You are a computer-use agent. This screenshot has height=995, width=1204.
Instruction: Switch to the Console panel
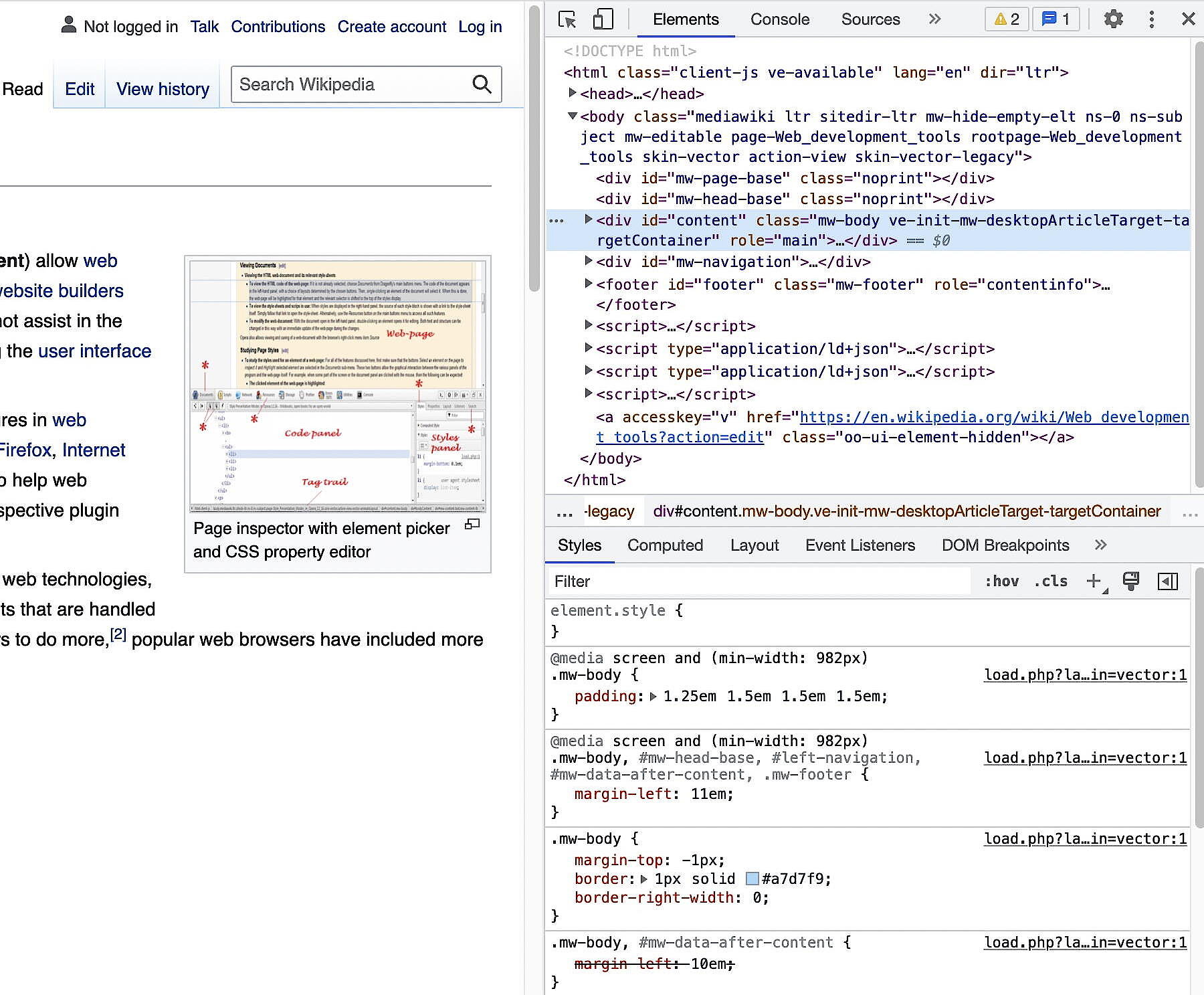(779, 19)
